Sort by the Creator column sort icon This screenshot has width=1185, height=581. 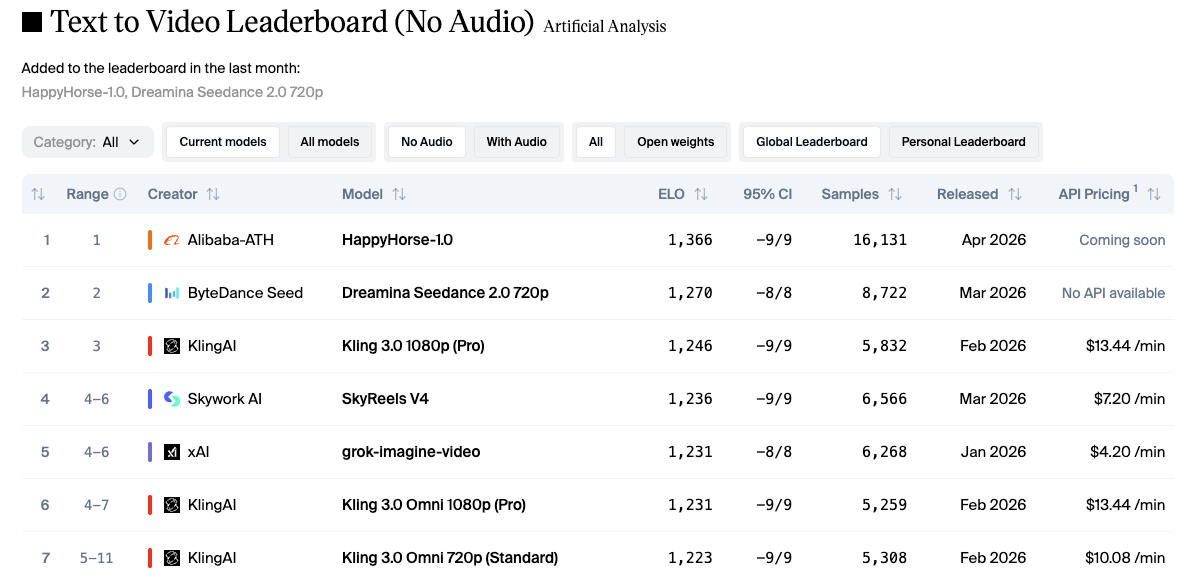tap(213, 194)
